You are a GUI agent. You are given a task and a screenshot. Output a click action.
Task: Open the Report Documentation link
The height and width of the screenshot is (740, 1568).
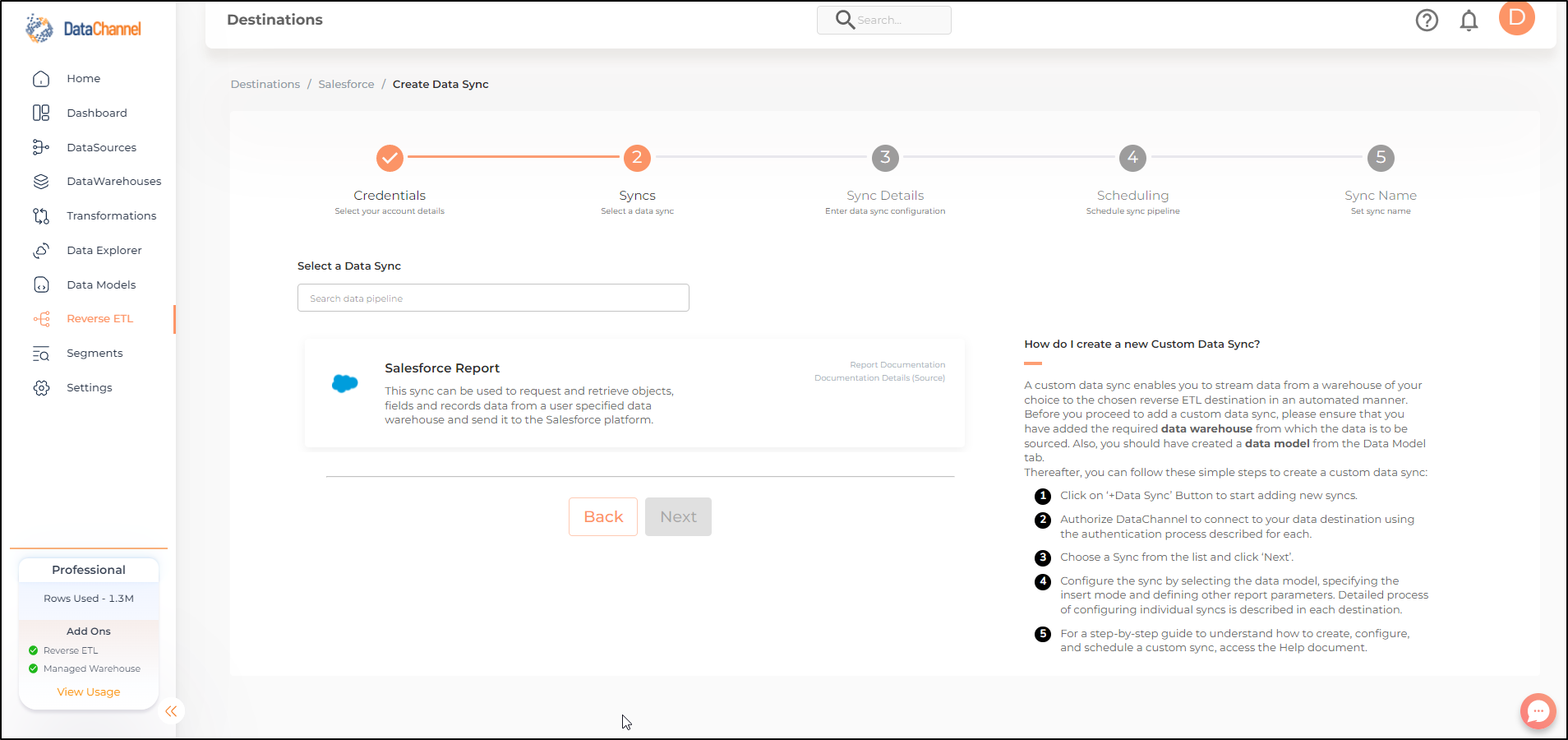(x=897, y=365)
